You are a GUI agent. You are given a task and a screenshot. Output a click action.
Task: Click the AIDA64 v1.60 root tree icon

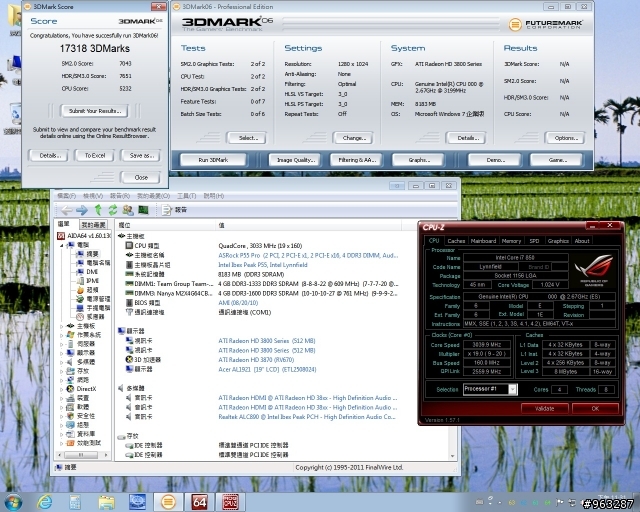point(61,236)
